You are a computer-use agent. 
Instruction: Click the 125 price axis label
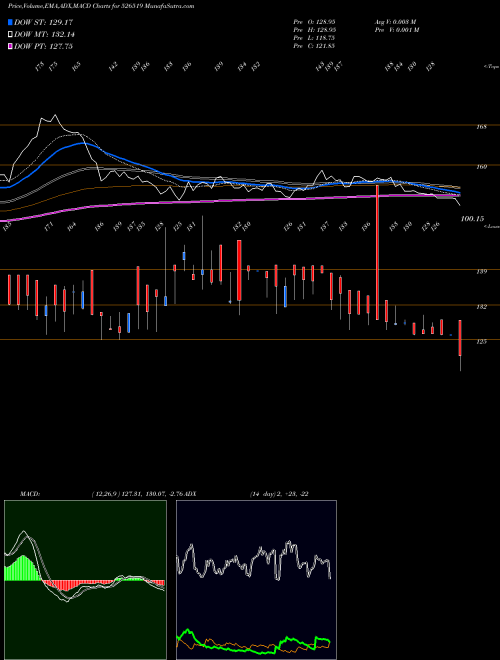click(x=481, y=341)
